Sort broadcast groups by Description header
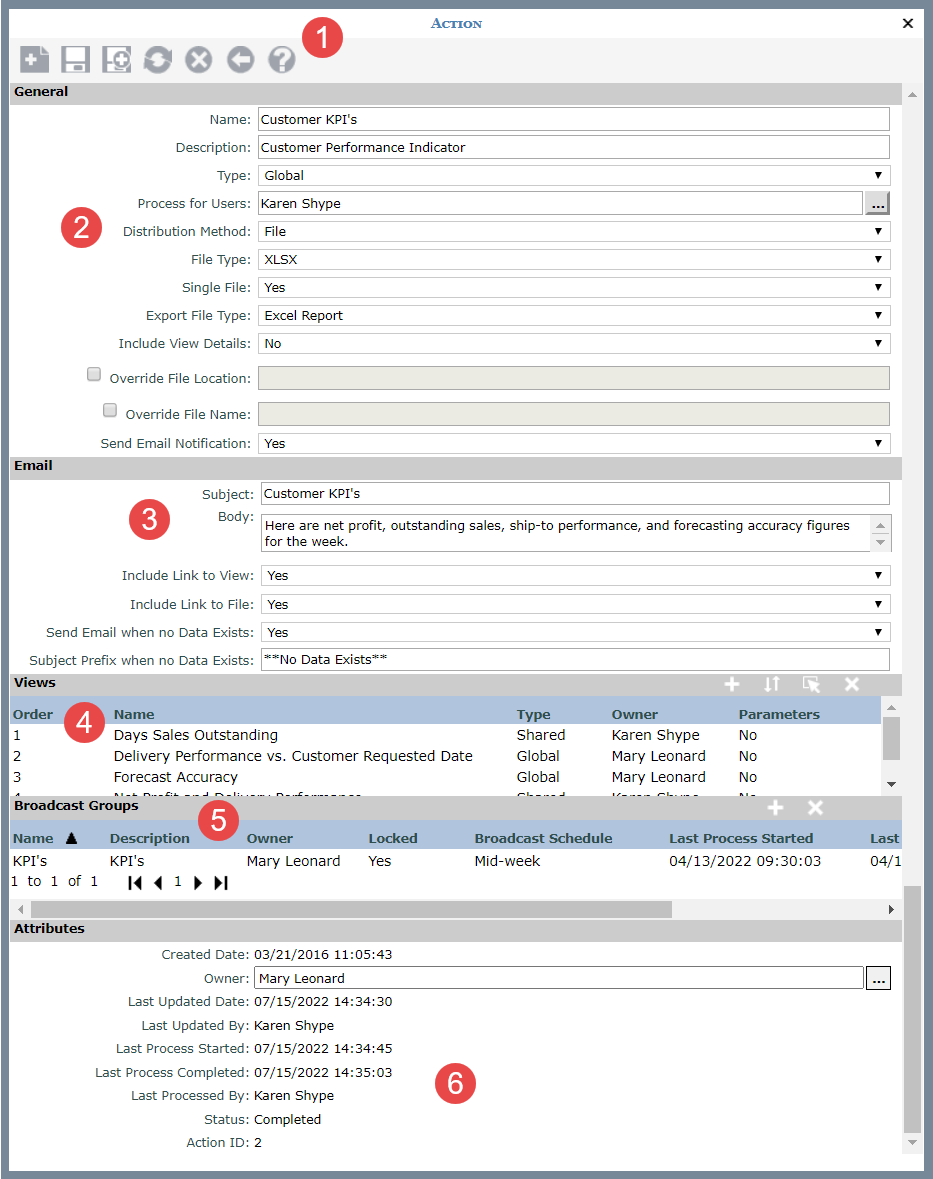The width and height of the screenshot is (933, 1179). (x=150, y=838)
